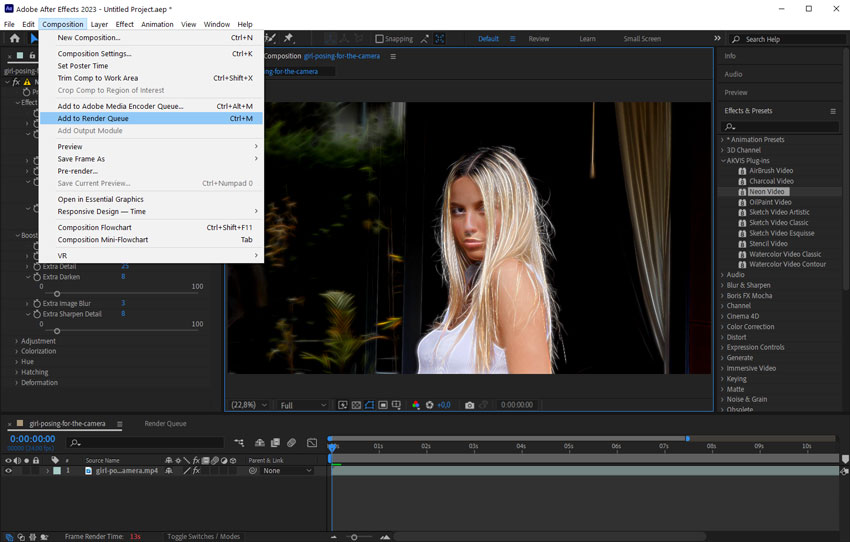Switch to the Review workspace
This screenshot has width=850, height=542.
click(x=539, y=39)
